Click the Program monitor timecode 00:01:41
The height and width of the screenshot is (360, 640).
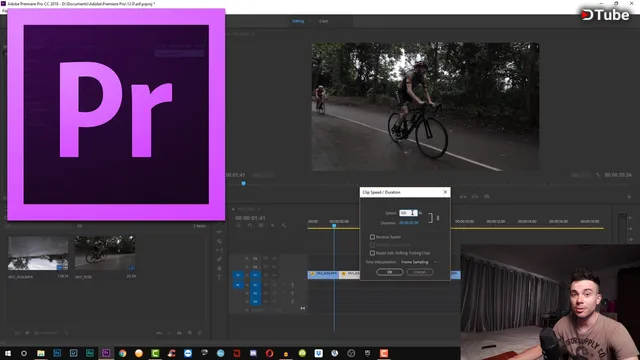(236, 175)
